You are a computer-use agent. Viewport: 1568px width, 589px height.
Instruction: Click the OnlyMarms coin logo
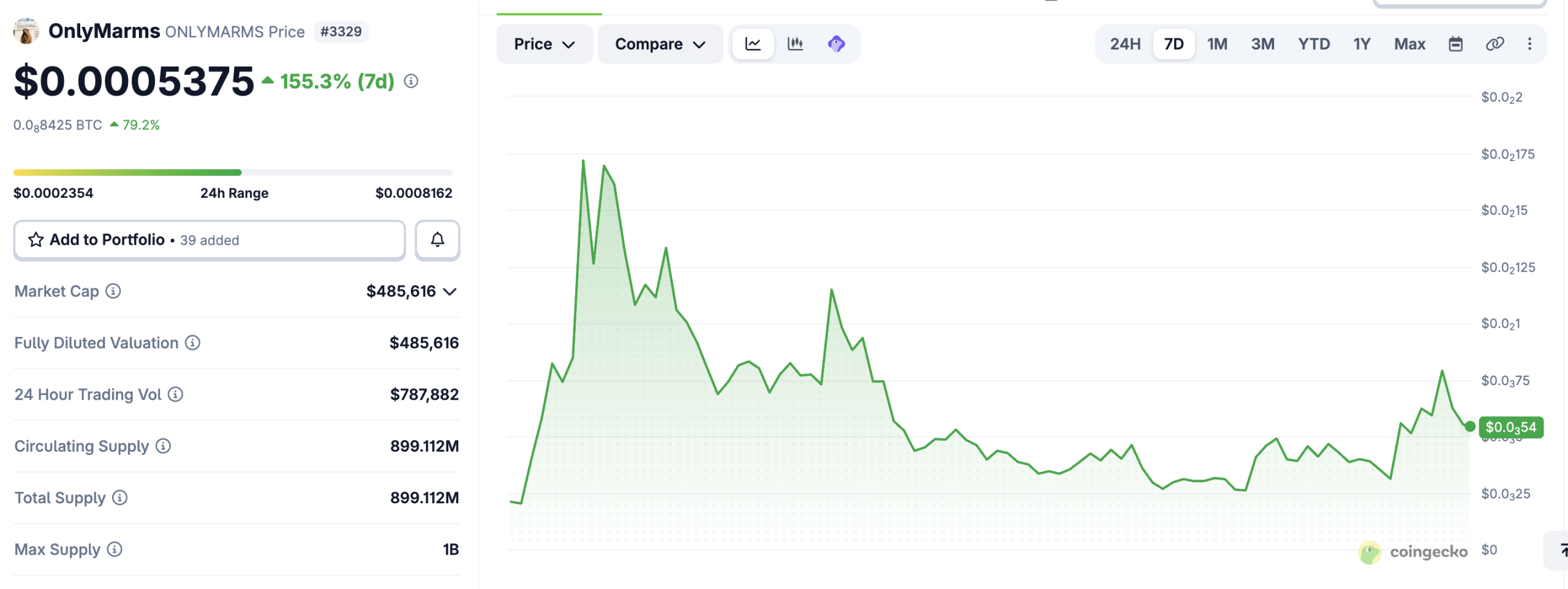pos(26,31)
